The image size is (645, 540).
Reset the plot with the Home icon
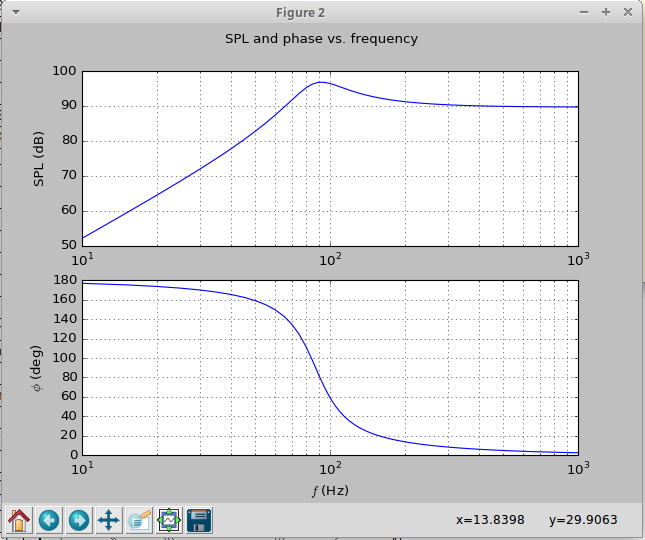(x=19, y=520)
